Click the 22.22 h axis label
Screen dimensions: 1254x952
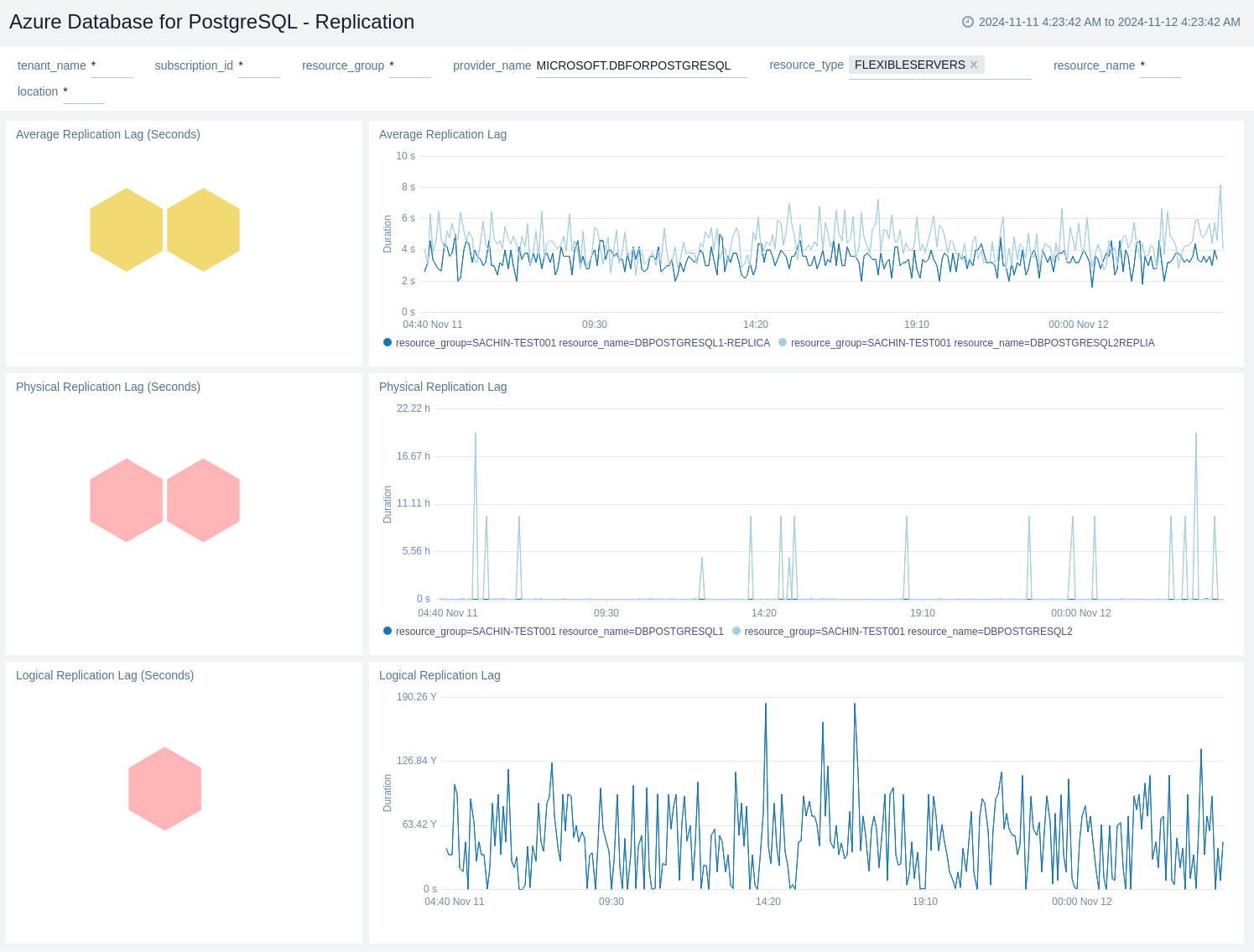click(x=414, y=408)
